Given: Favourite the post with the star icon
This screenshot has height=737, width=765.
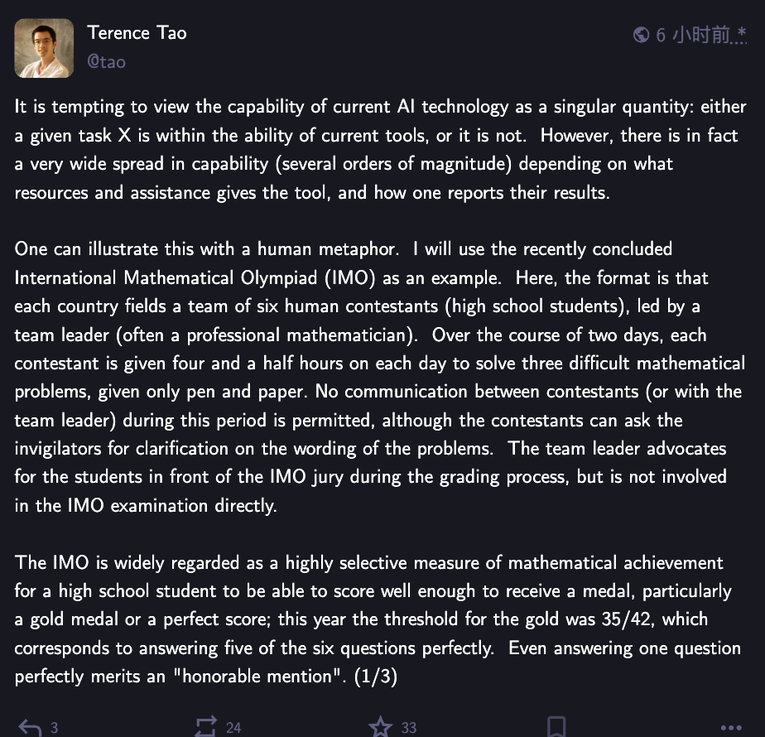Looking at the screenshot, I should click(x=380, y=727).
